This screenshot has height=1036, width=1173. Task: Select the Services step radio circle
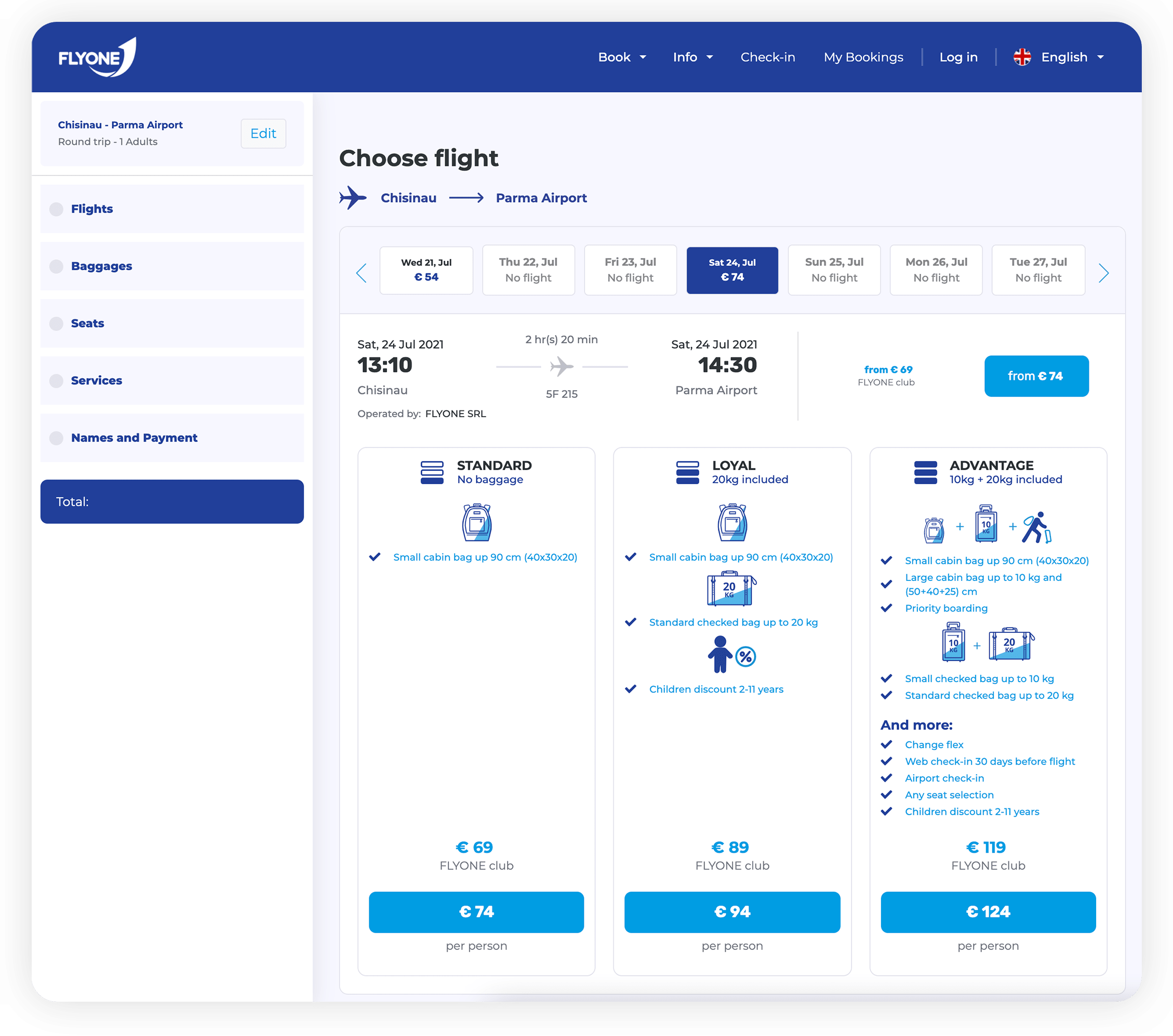56,380
